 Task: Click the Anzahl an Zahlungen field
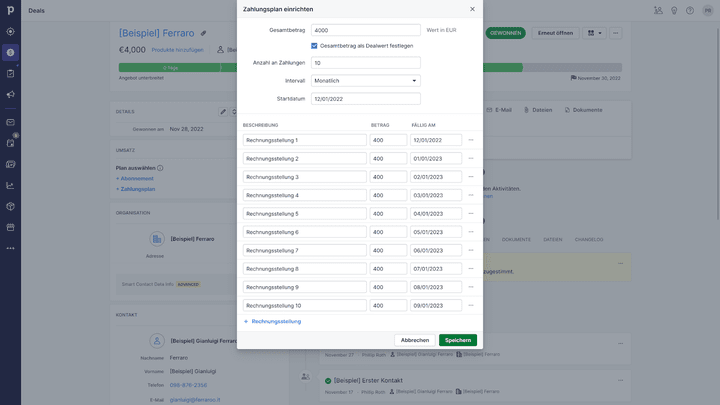(365, 63)
